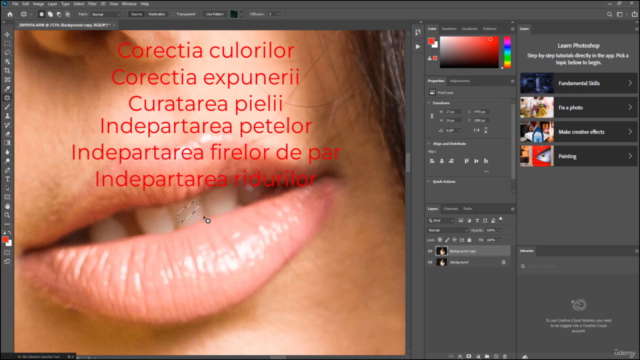Screen dimensions: 640x360
Task: Open the Diffusion value dropdown
Action: click(x=279, y=14)
